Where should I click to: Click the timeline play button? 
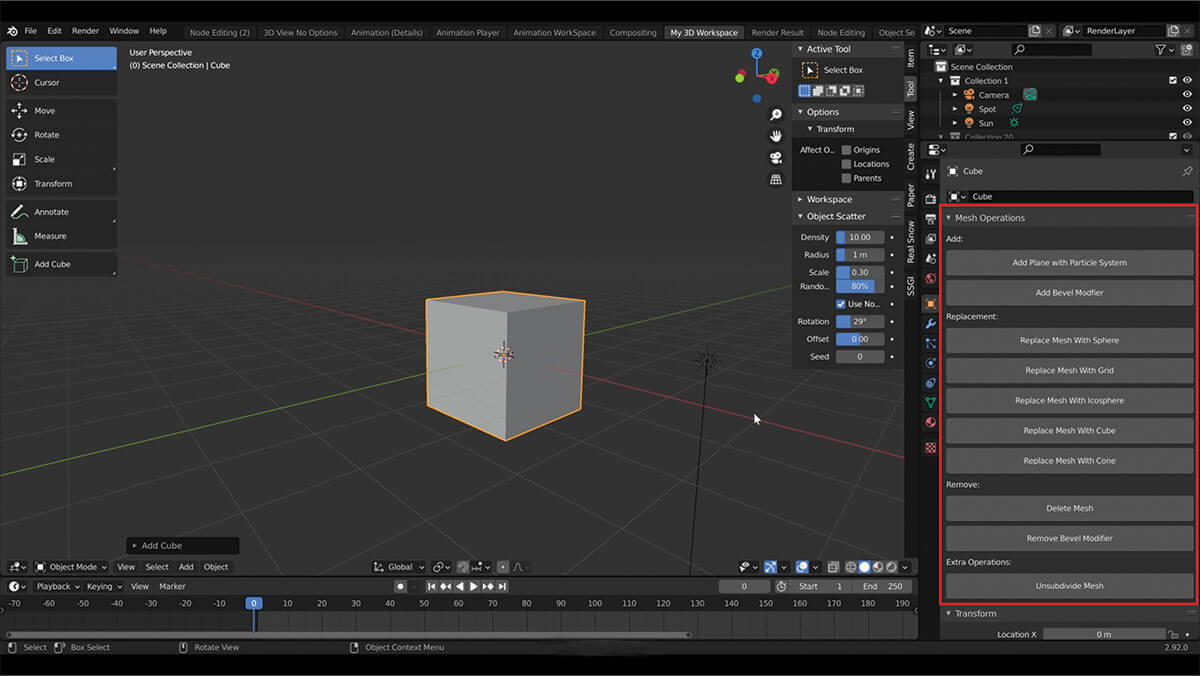[474, 587]
